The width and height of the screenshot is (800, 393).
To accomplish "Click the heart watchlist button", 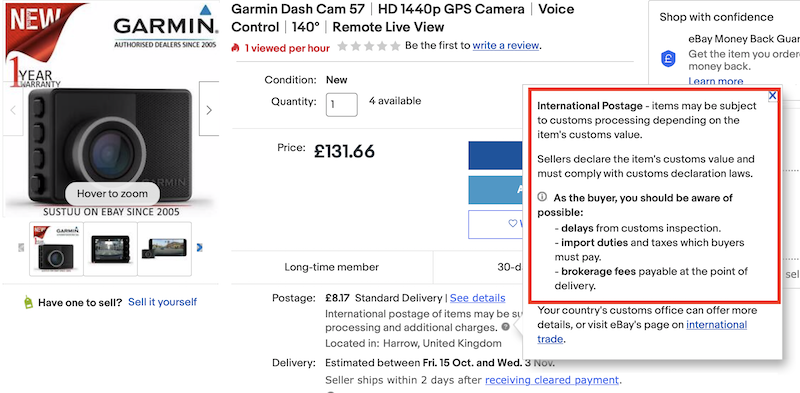I will (496, 224).
